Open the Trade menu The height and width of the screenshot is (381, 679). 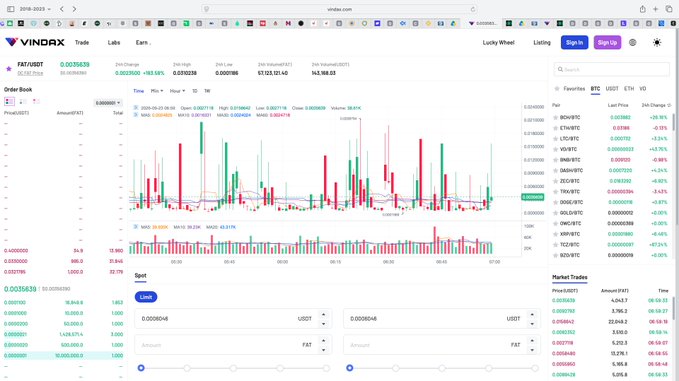[82, 42]
